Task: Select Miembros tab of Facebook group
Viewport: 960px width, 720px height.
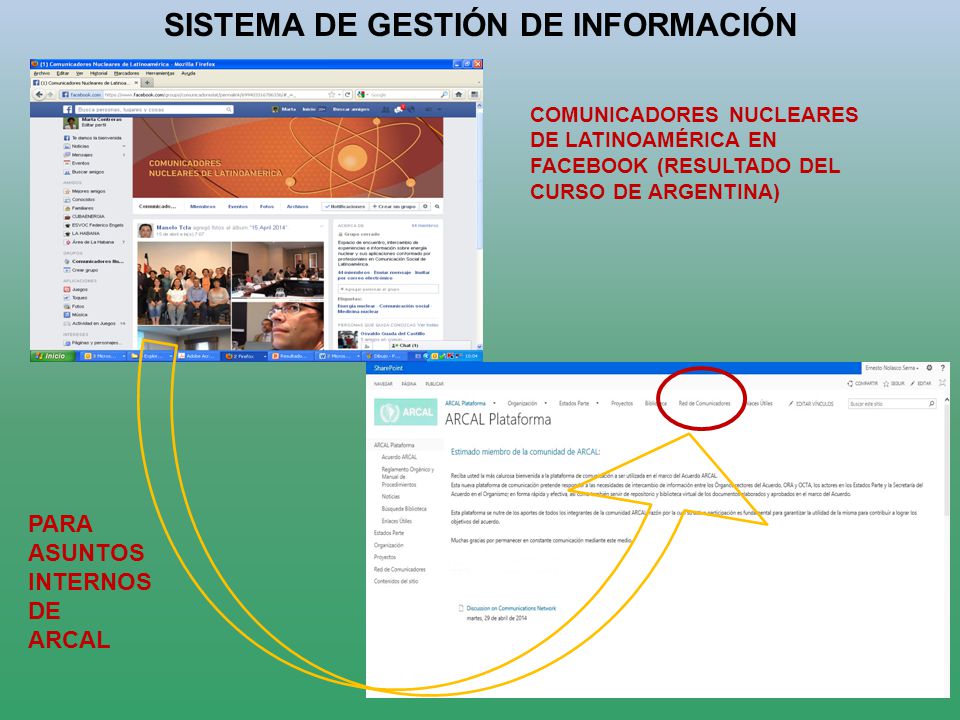Action: point(203,206)
